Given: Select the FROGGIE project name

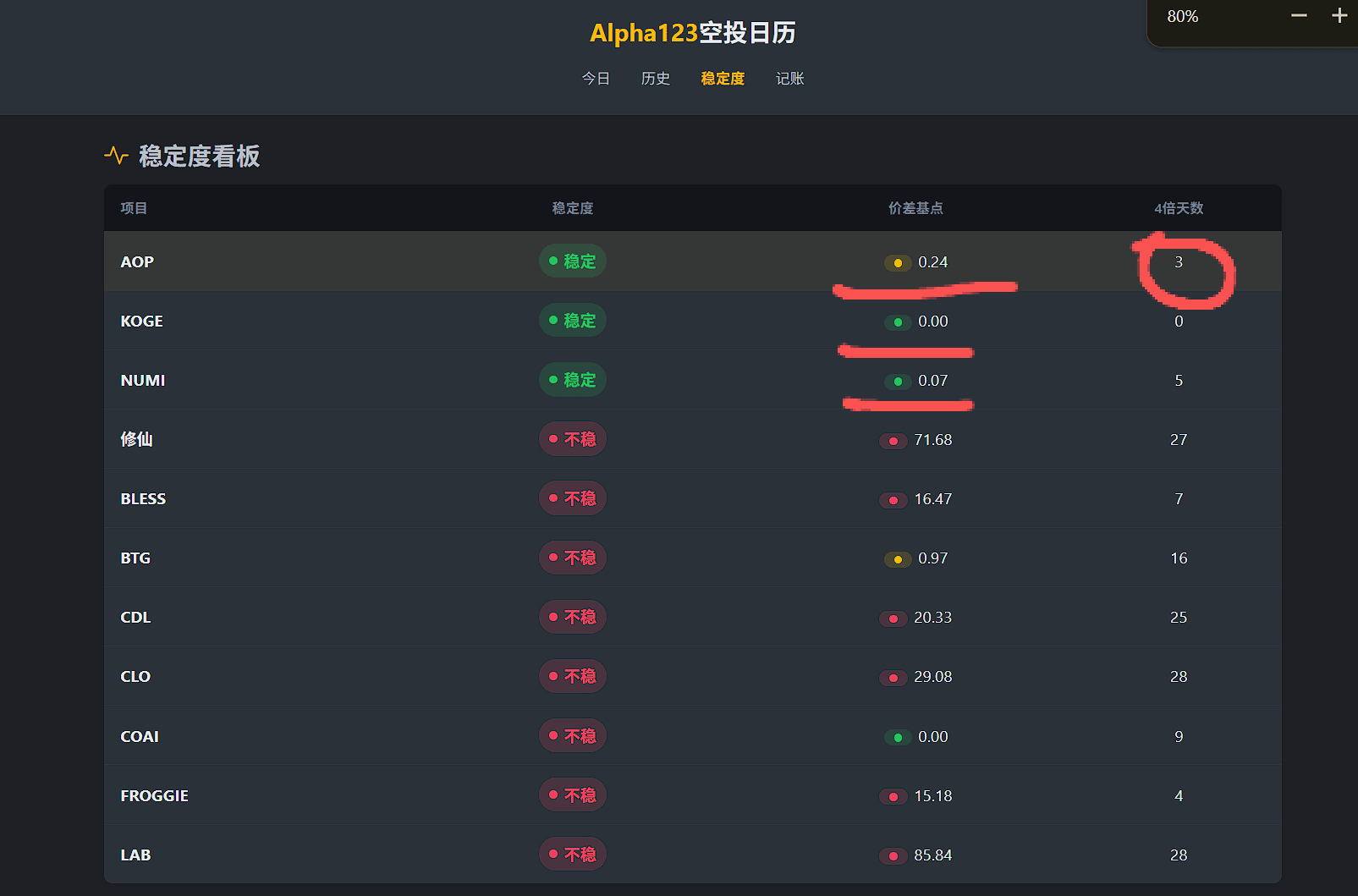Looking at the screenshot, I should point(155,796).
